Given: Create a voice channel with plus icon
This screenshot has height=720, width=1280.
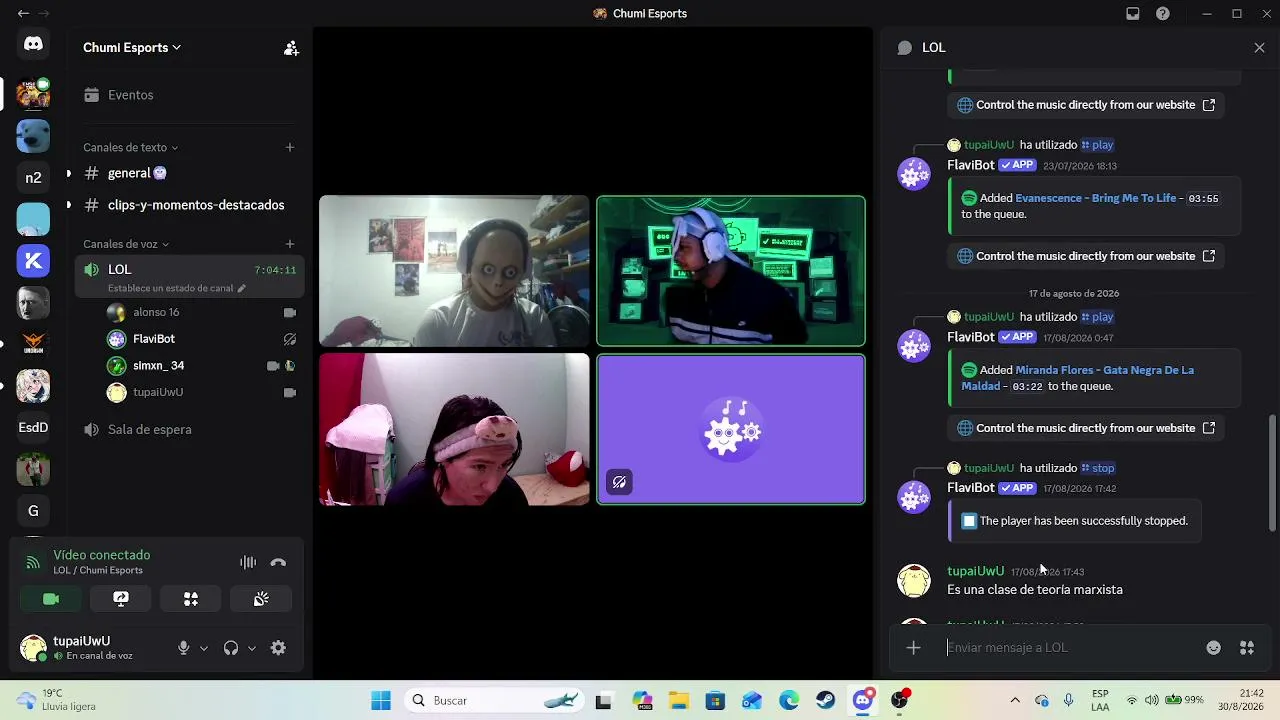Looking at the screenshot, I should coord(290,244).
